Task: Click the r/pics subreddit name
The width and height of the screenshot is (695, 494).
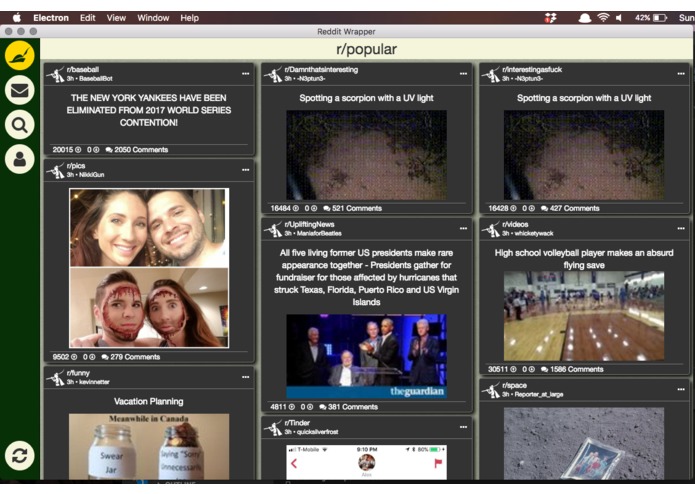Action: point(76,166)
